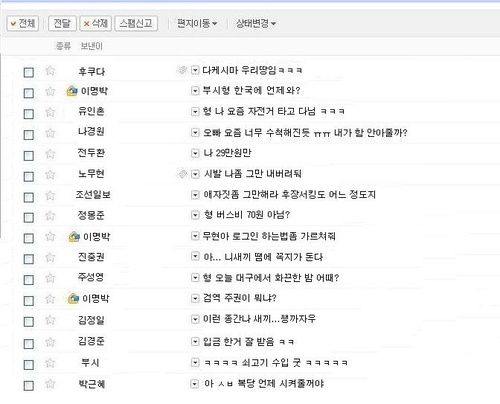
Task: Star the email from 후쿠다
Action: click(x=50, y=70)
